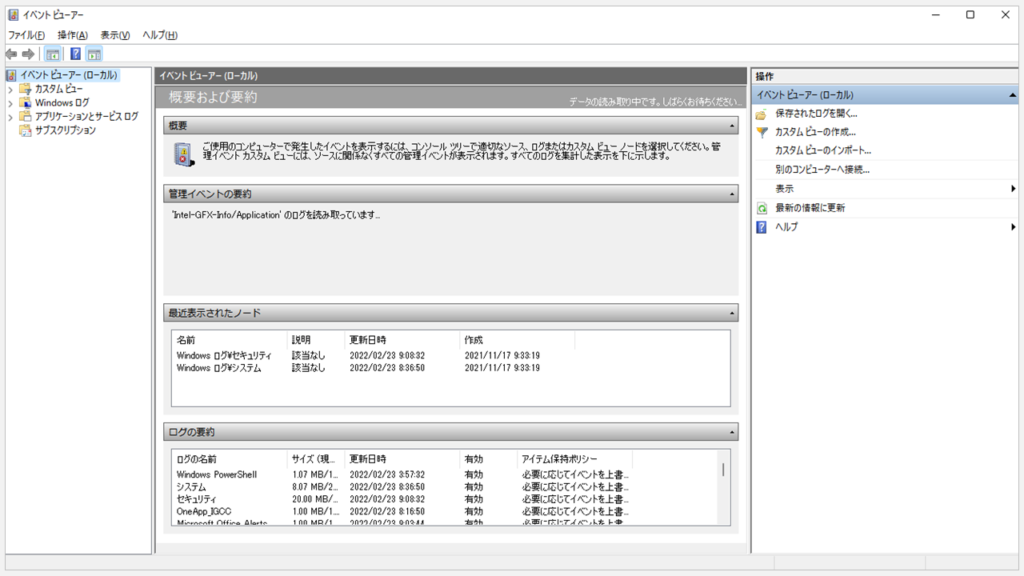Click the show/hide console tree toolbar icon
Screen dimensions: 1024x576
[53, 54]
